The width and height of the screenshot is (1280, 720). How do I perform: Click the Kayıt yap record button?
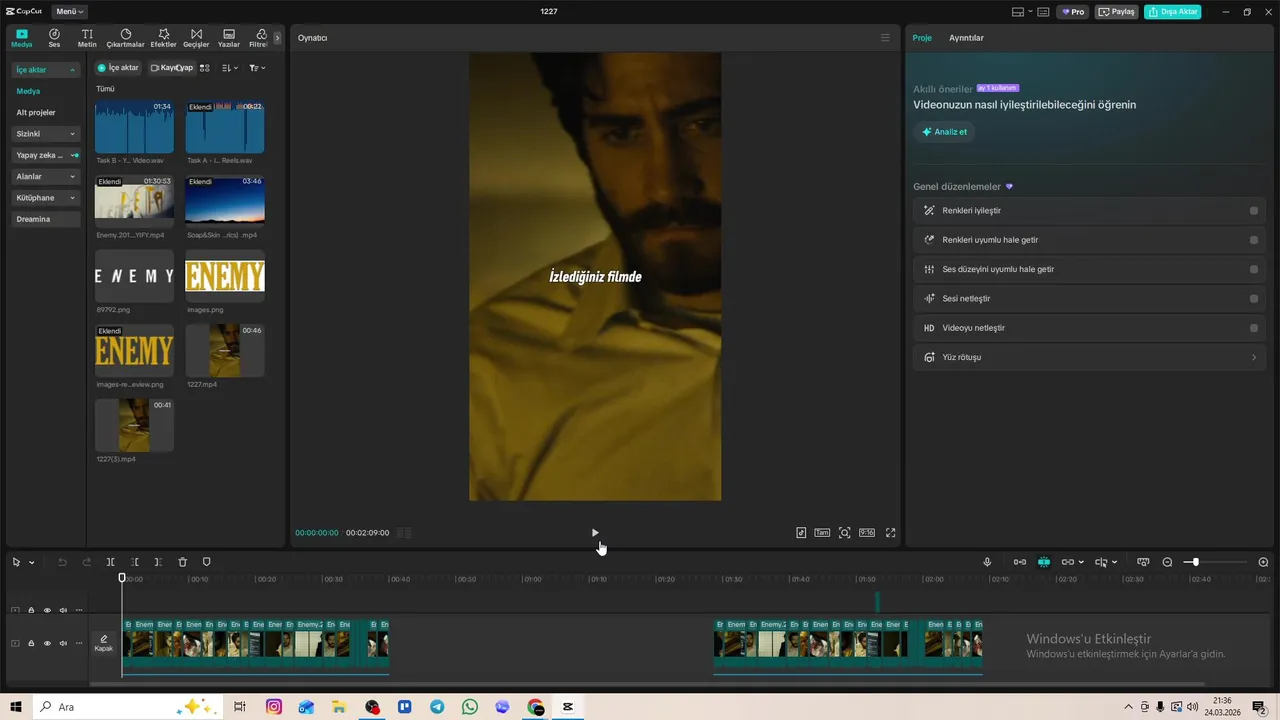[x=171, y=68]
